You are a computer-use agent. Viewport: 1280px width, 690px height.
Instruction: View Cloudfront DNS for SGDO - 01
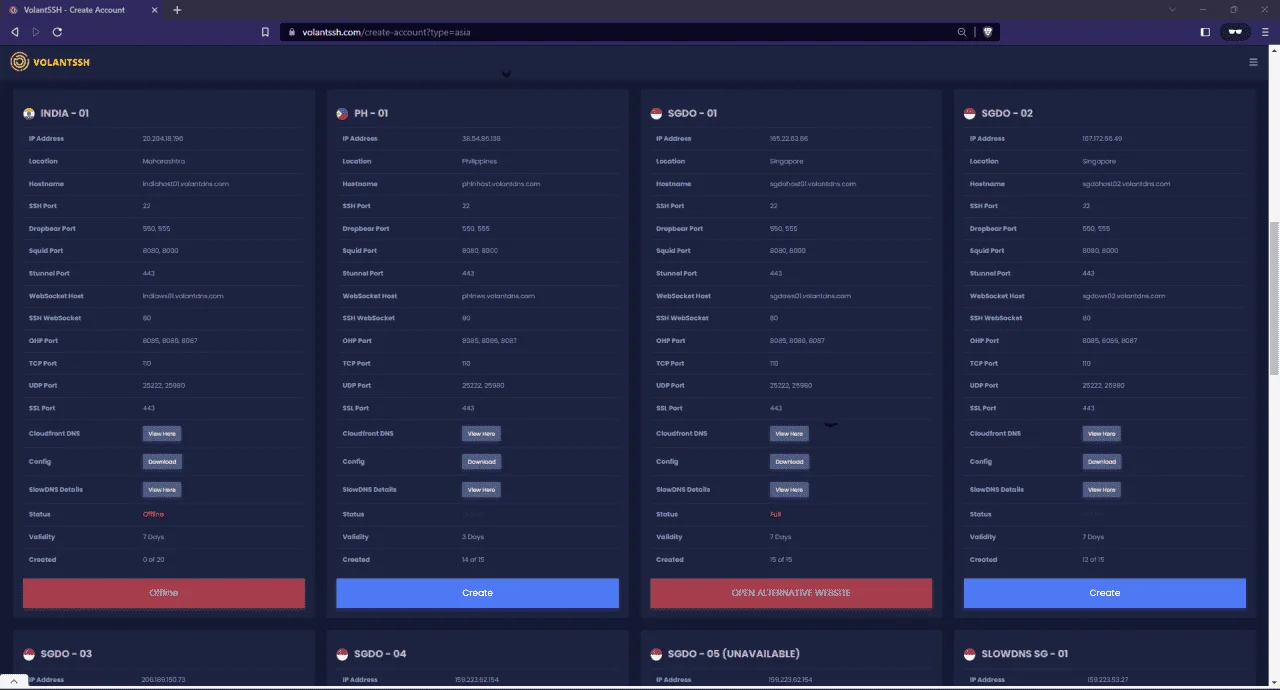[789, 434]
